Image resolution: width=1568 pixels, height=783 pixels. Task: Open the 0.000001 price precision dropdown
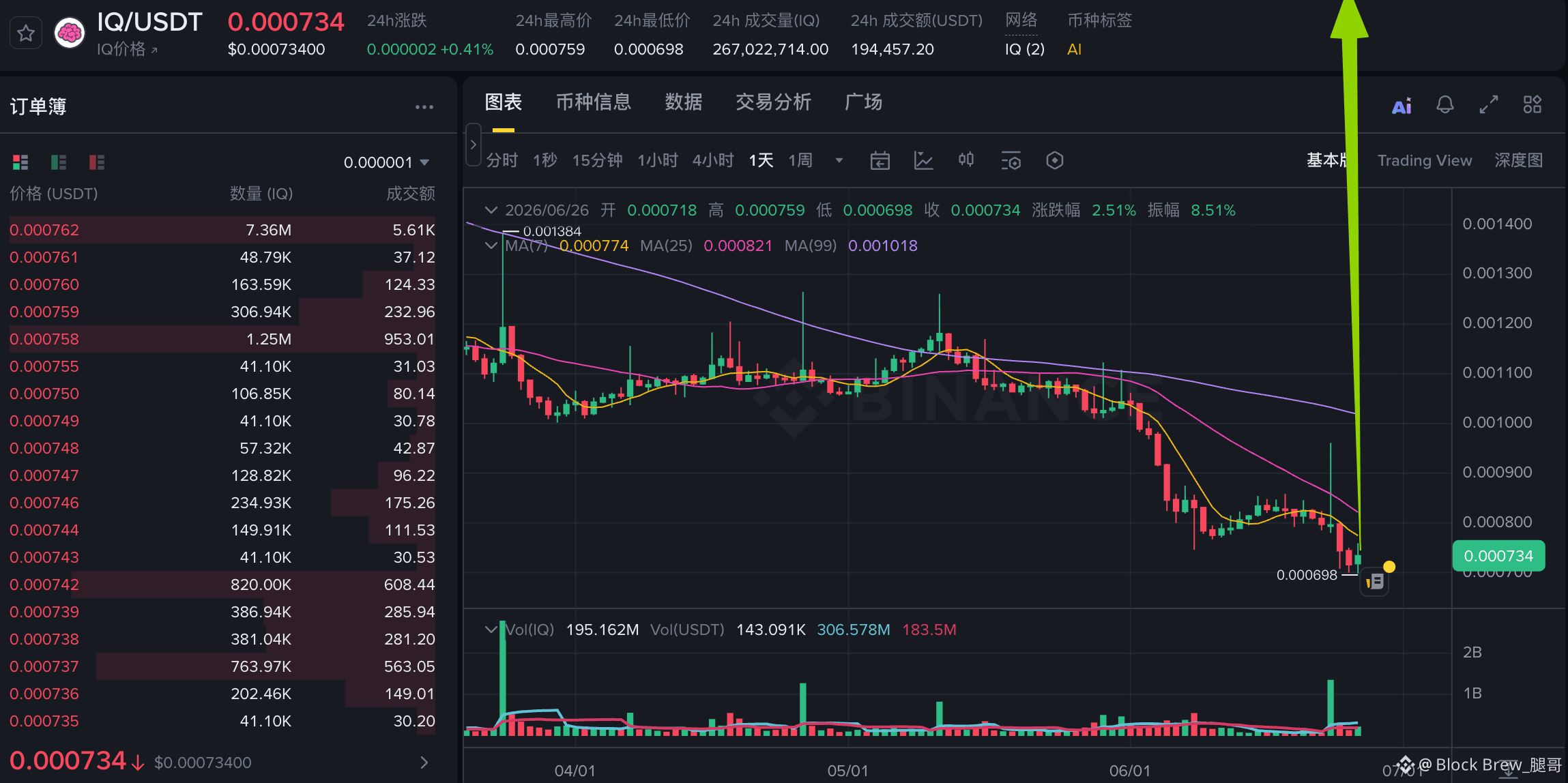tap(386, 162)
